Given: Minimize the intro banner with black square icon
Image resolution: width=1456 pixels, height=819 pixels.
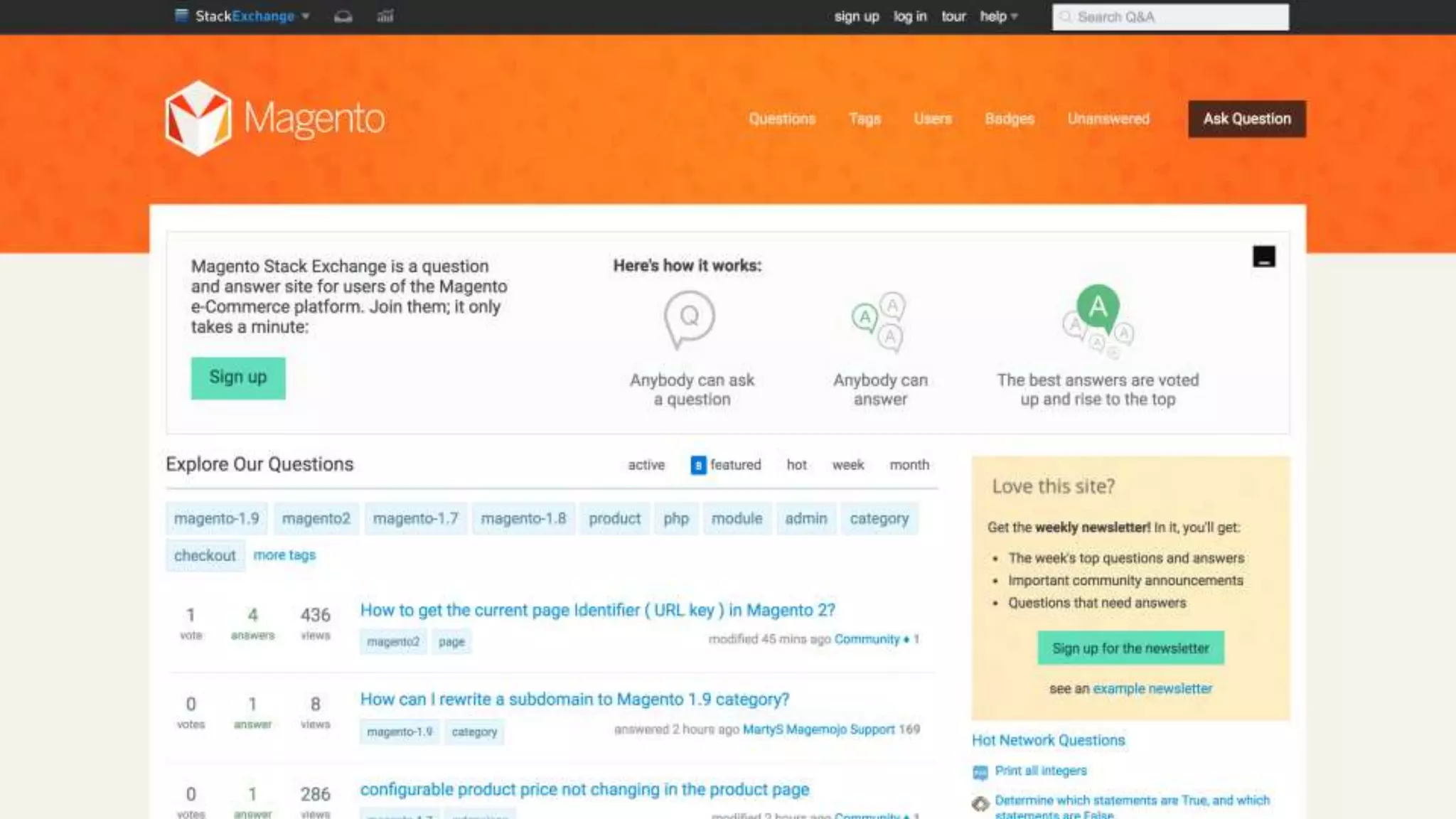Looking at the screenshot, I should tap(1263, 257).
